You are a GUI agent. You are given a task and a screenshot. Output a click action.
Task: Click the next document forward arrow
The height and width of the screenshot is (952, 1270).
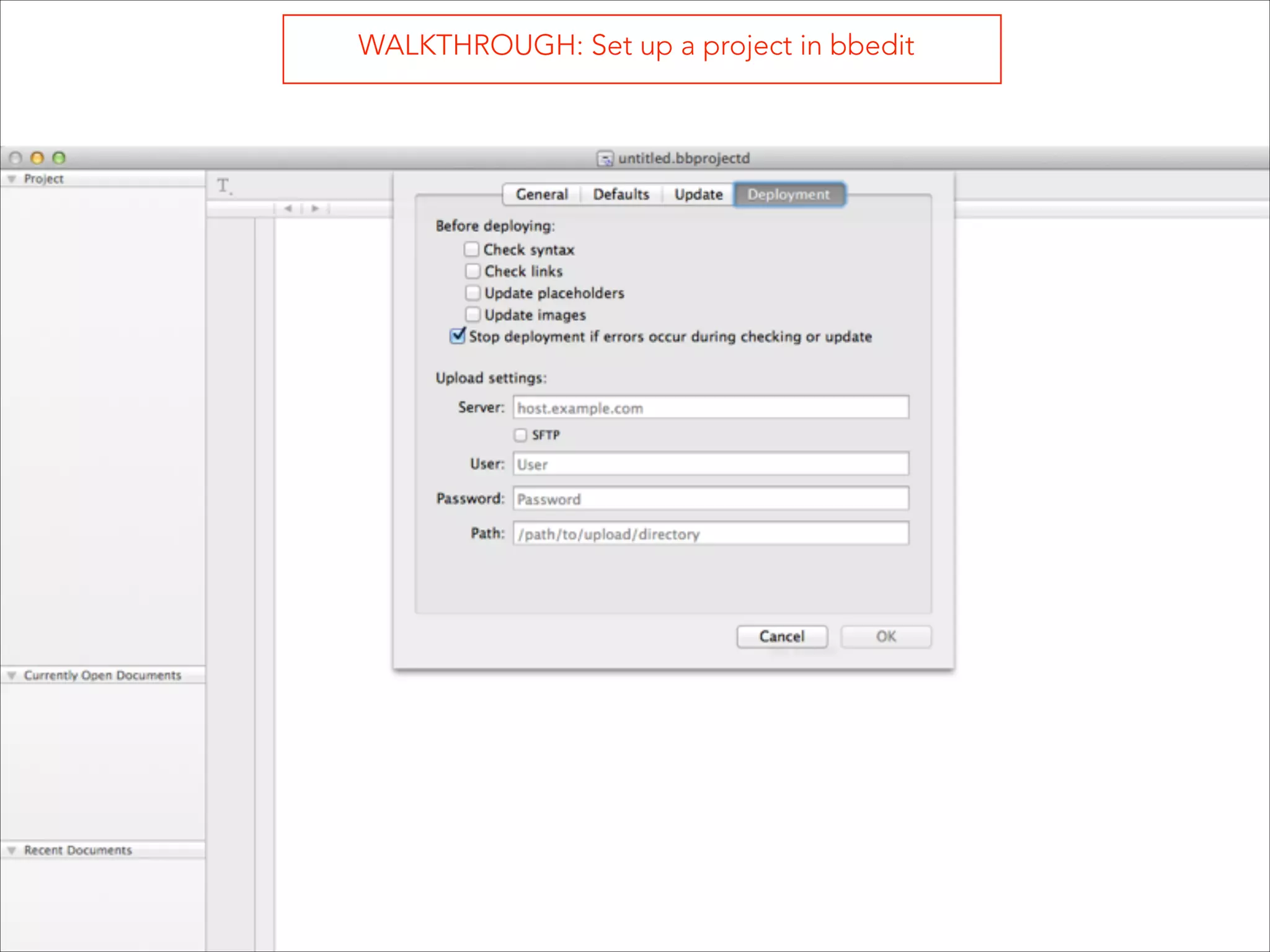tap(315, 209)
